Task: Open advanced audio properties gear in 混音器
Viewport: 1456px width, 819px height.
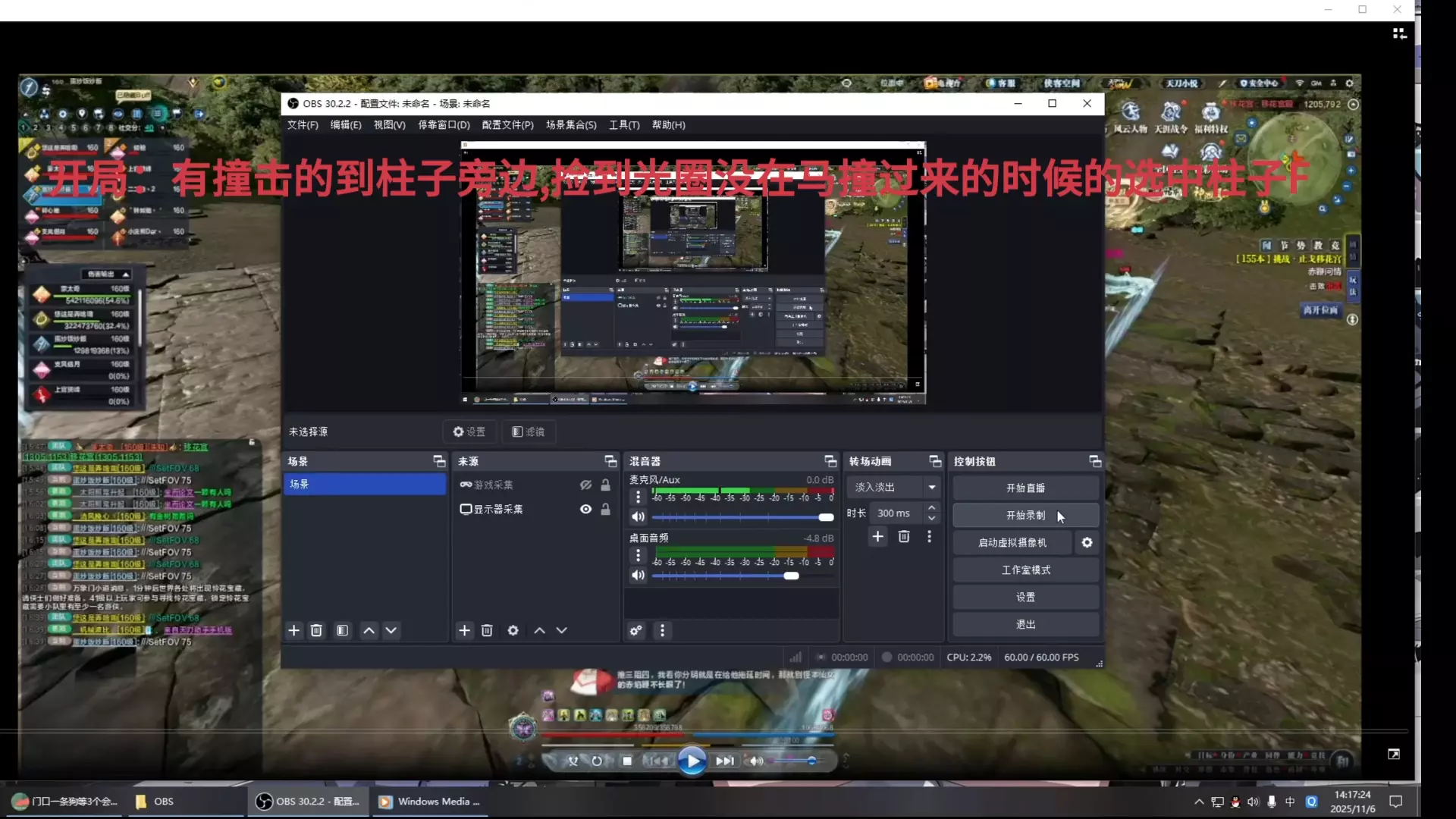Action: pos(635,630)
